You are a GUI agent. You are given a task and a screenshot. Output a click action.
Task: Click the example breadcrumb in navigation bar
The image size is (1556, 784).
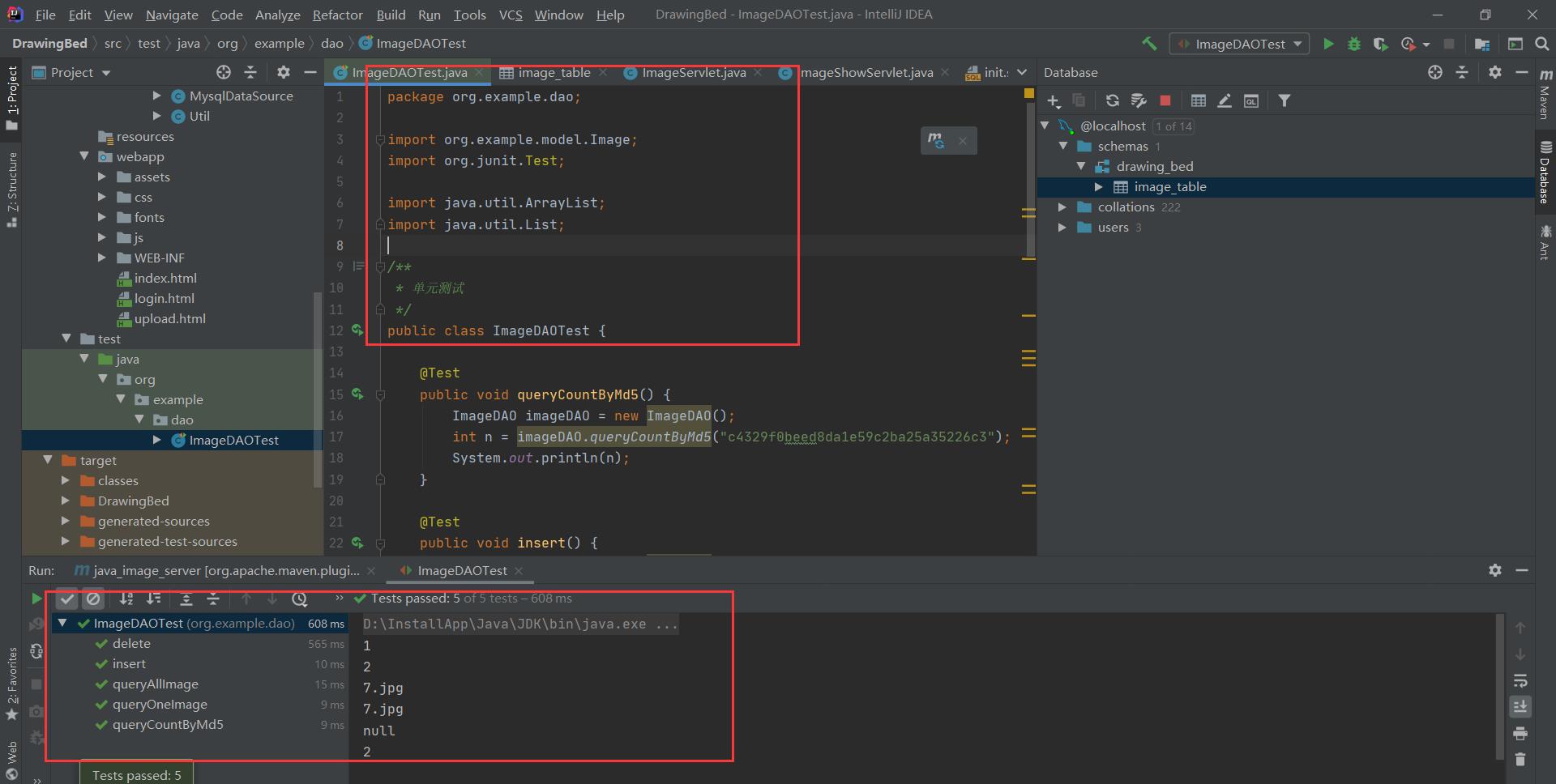click(280, 44)
